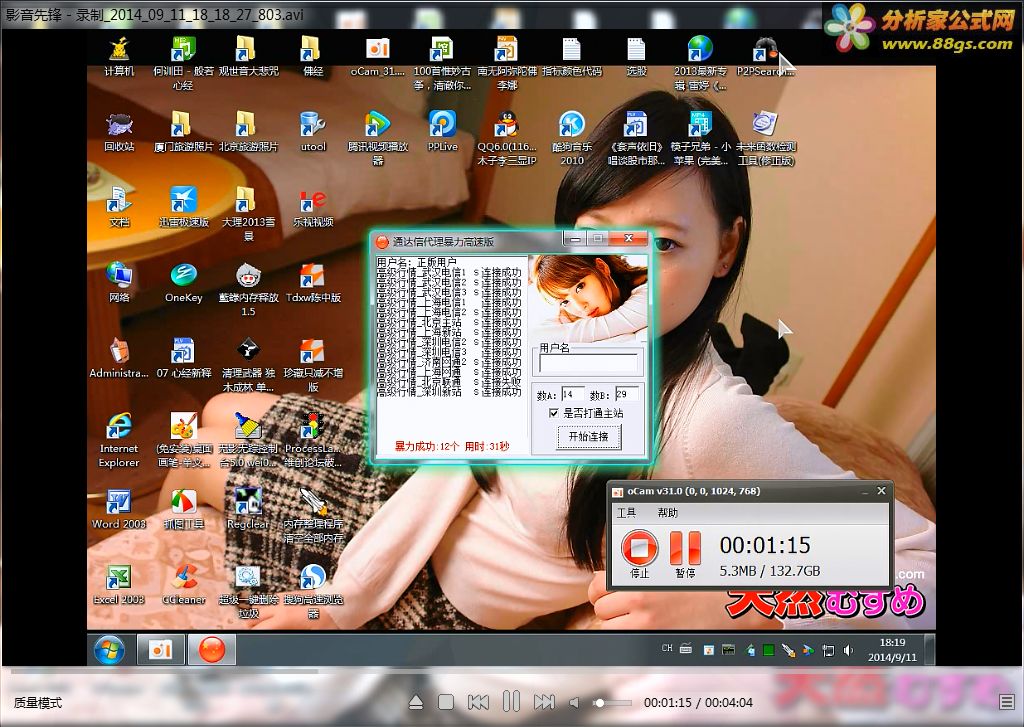1024x727 pixels.
Task: Click the 数A input box
Action: pos(572,394)
